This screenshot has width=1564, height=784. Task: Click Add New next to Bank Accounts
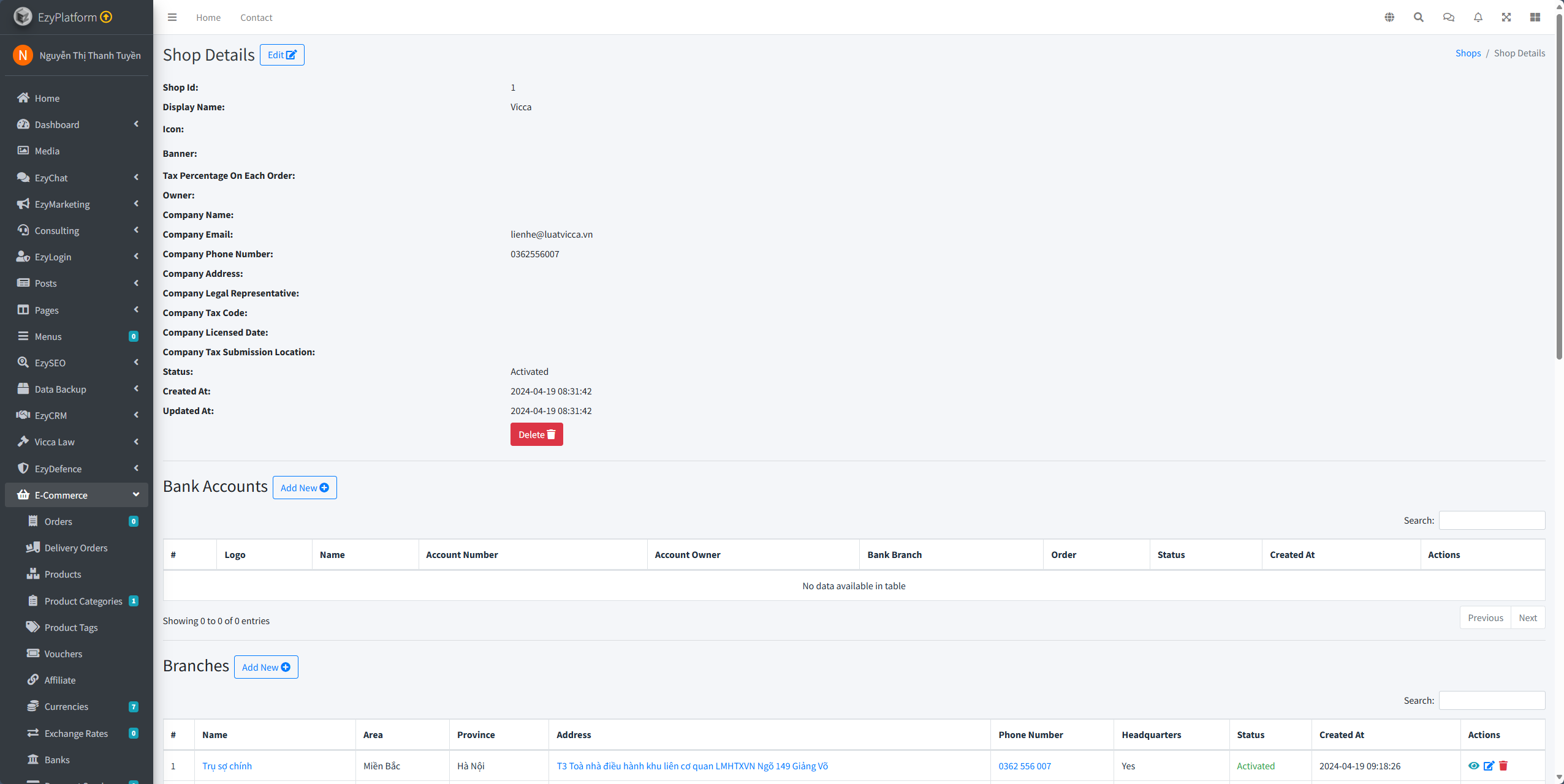click(305, 488)
